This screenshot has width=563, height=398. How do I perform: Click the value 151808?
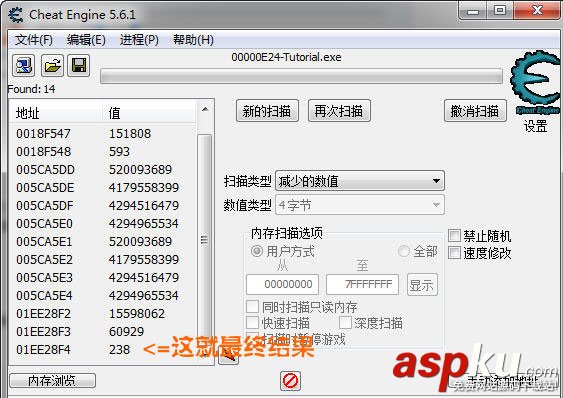click(x=130, y=134)
